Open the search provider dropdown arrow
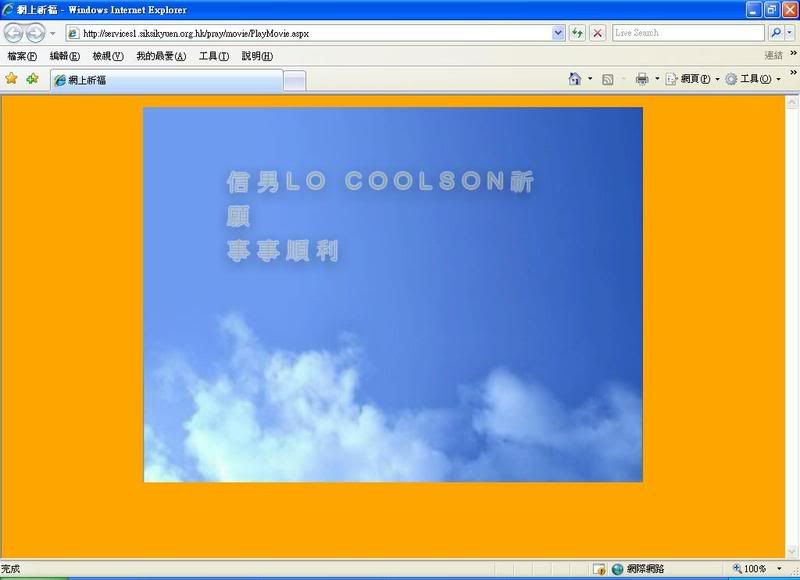 click(x=791, y=33)
